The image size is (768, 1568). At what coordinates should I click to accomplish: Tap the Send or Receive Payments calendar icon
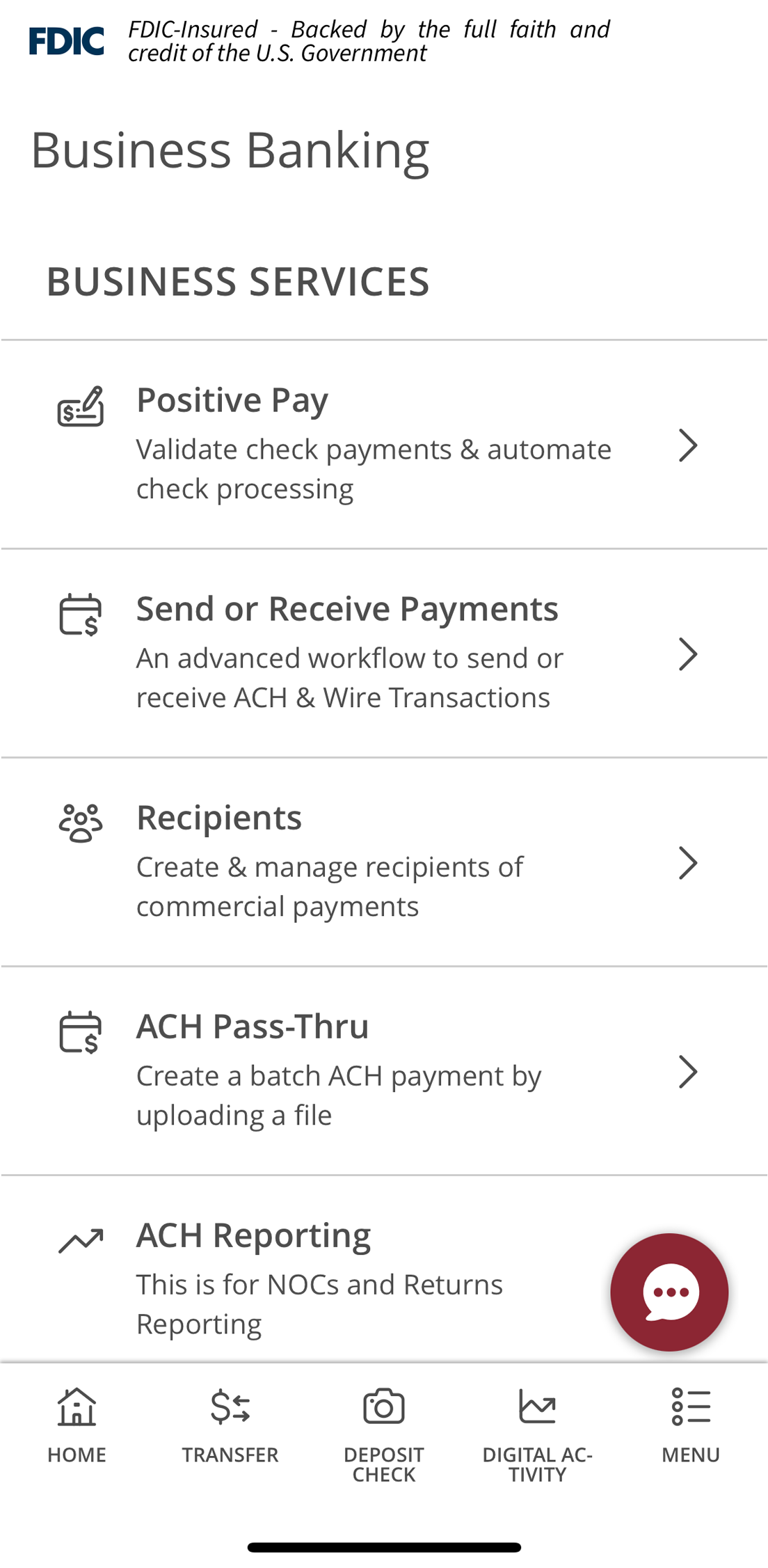[81, 615]
